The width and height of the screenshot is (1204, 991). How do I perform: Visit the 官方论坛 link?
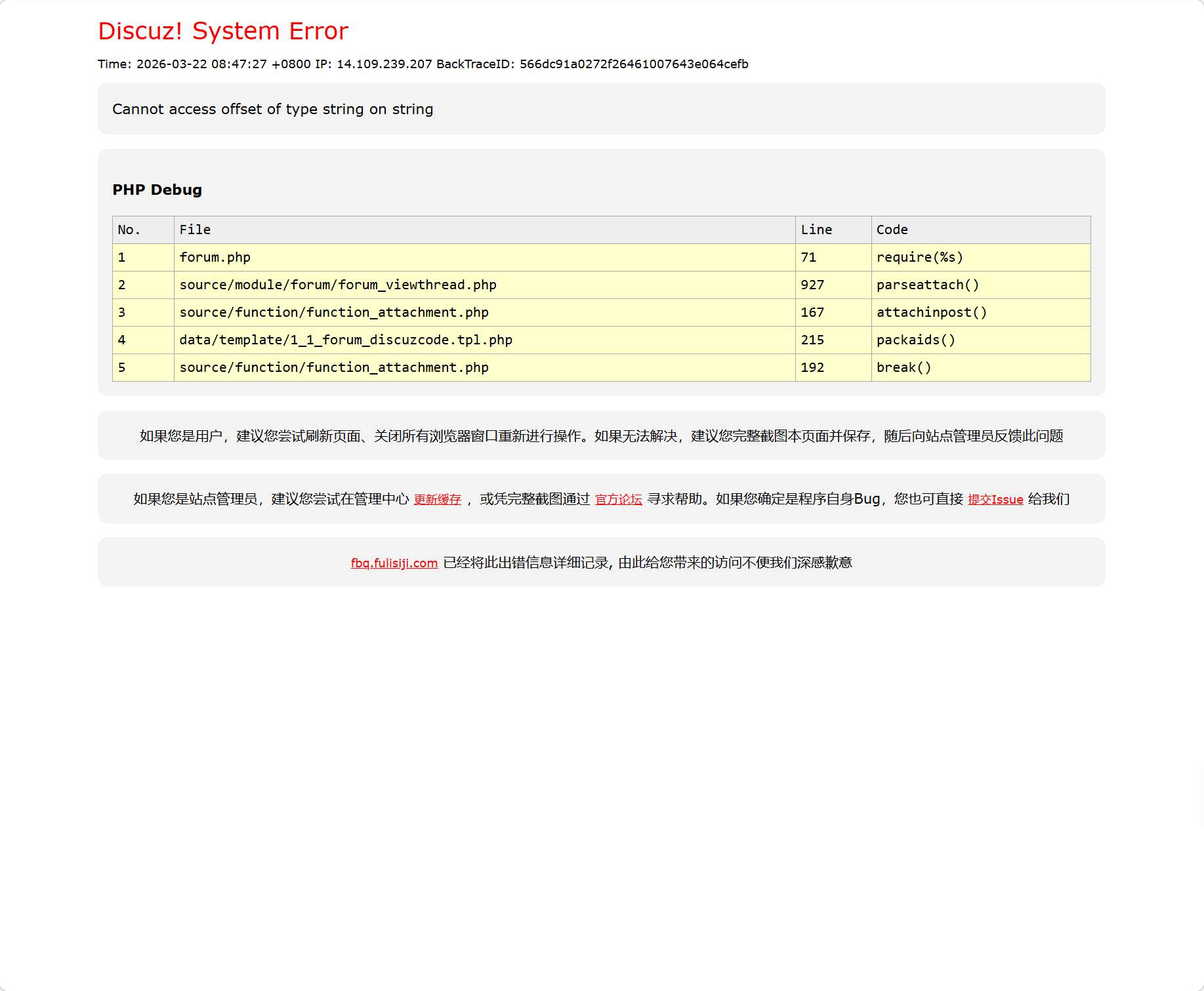click(617, 499)
